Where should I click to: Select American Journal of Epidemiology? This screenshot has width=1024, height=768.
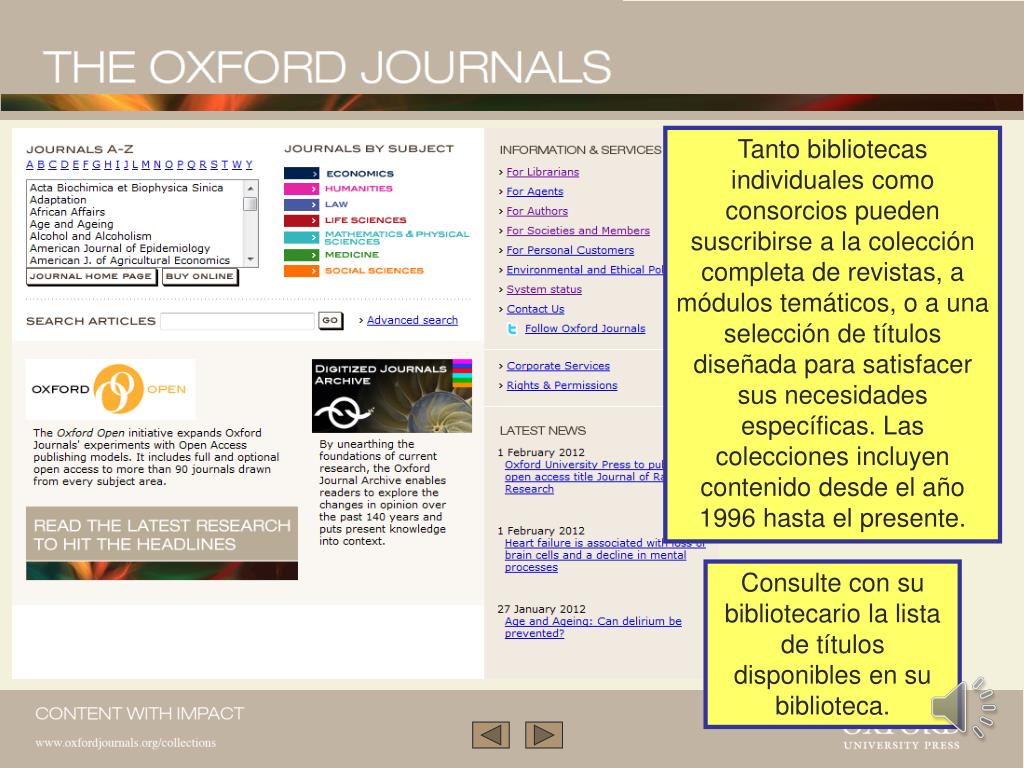[120, 248]
